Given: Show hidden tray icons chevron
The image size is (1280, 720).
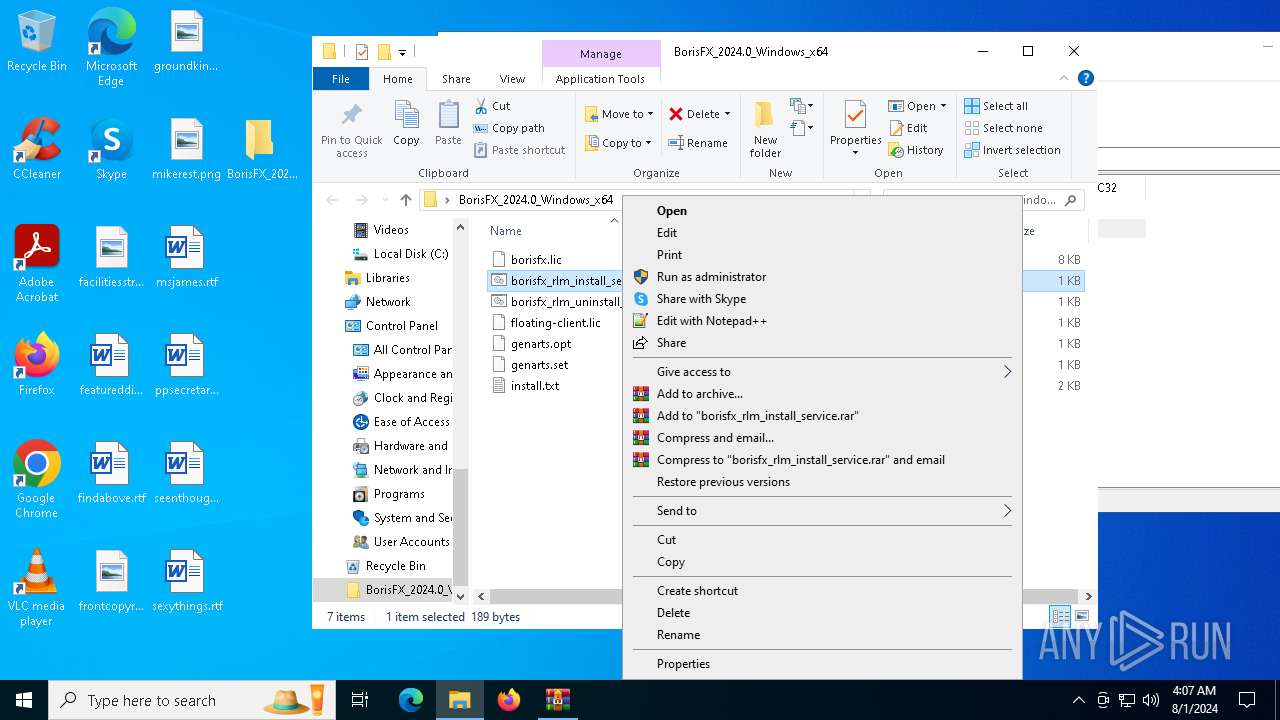Looking at the screenshot, I should coord(1078,700).
